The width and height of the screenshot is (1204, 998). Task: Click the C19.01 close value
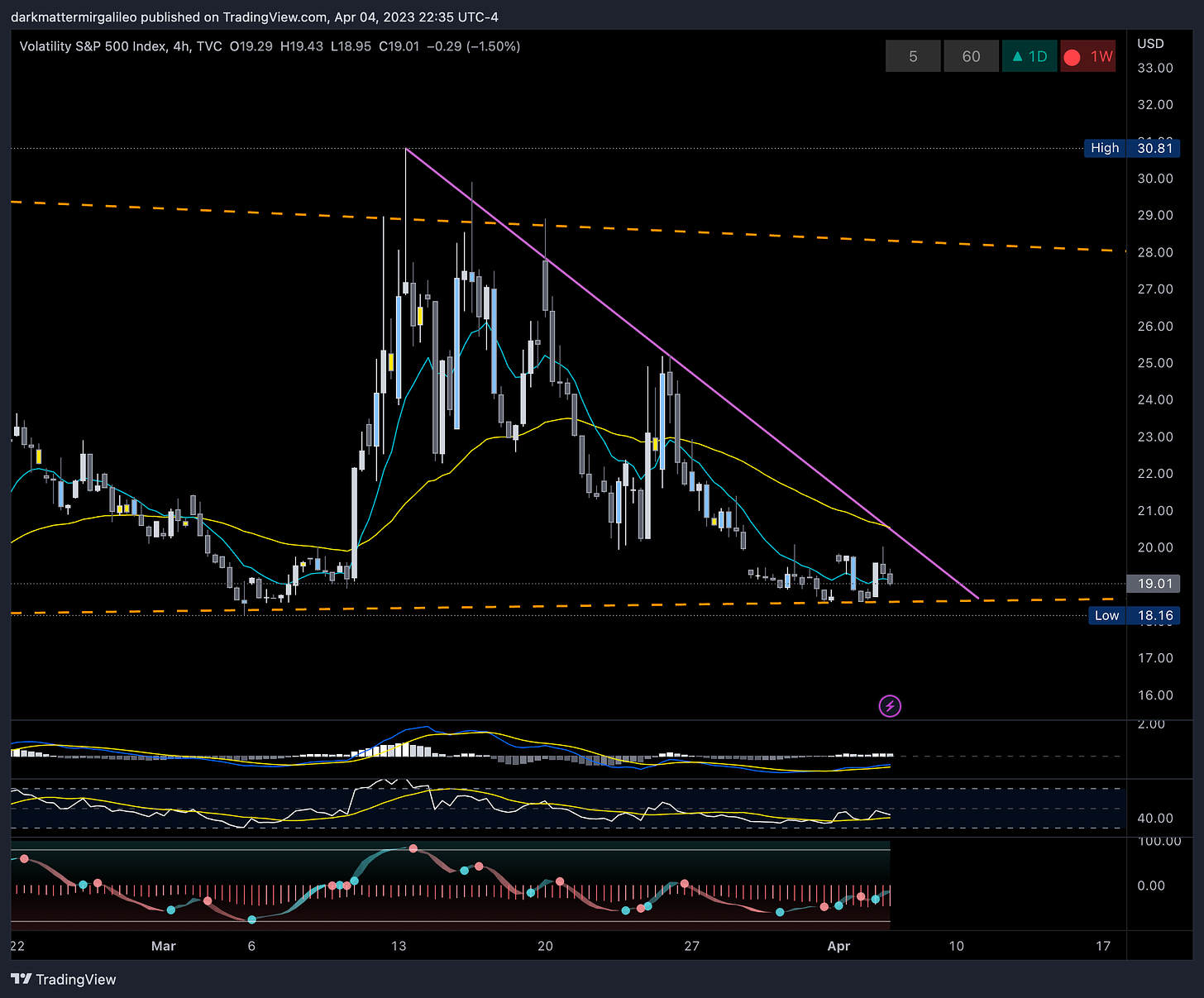point(399,46)
